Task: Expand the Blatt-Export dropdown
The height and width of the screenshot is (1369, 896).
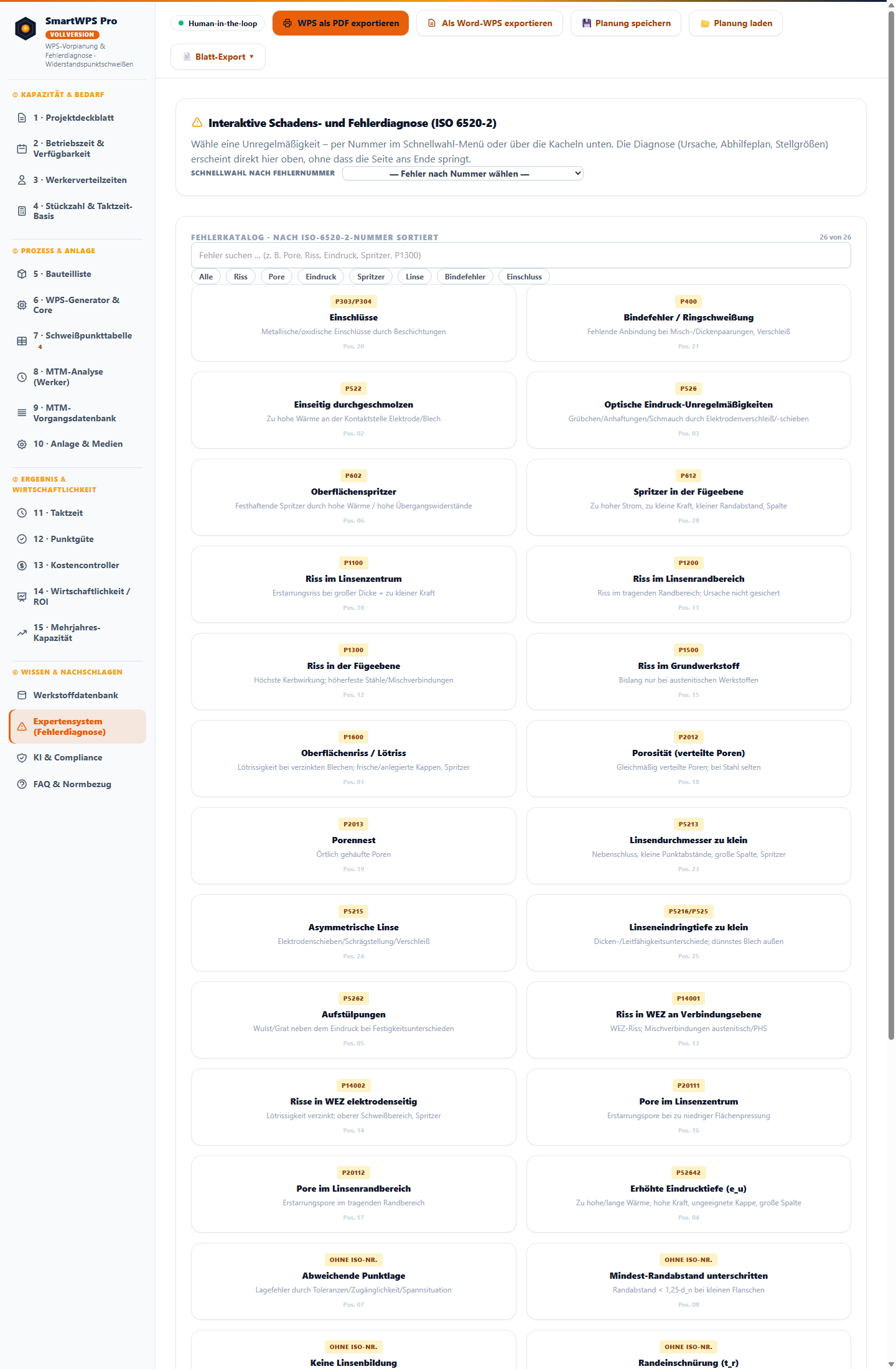Action: coord(218,57)
